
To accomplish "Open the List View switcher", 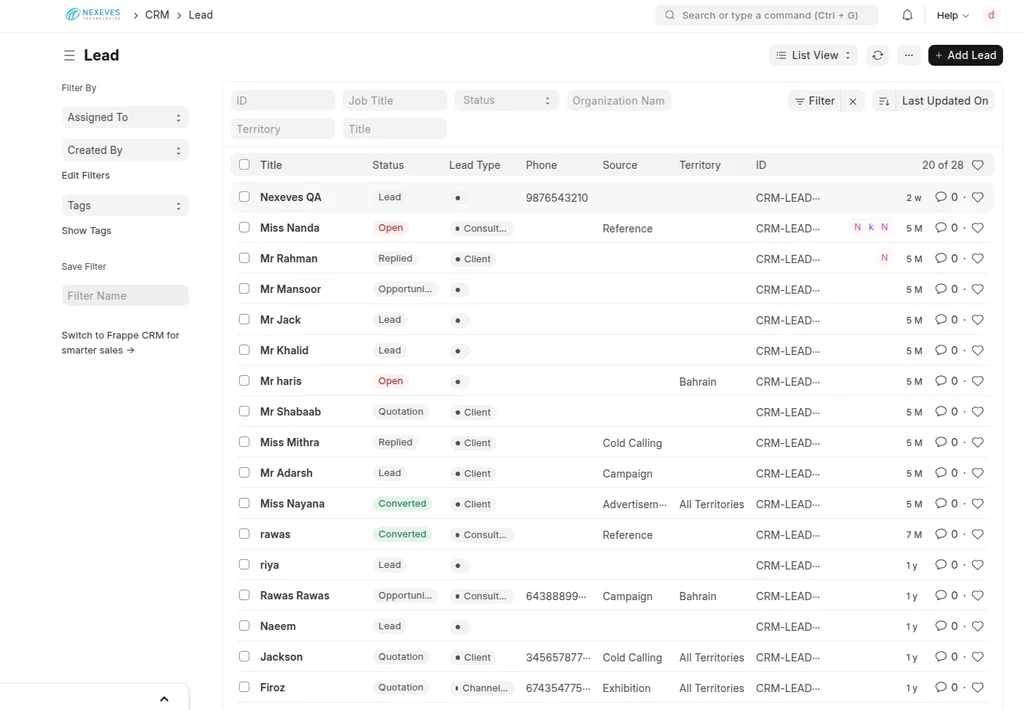I will coord(813,56).
